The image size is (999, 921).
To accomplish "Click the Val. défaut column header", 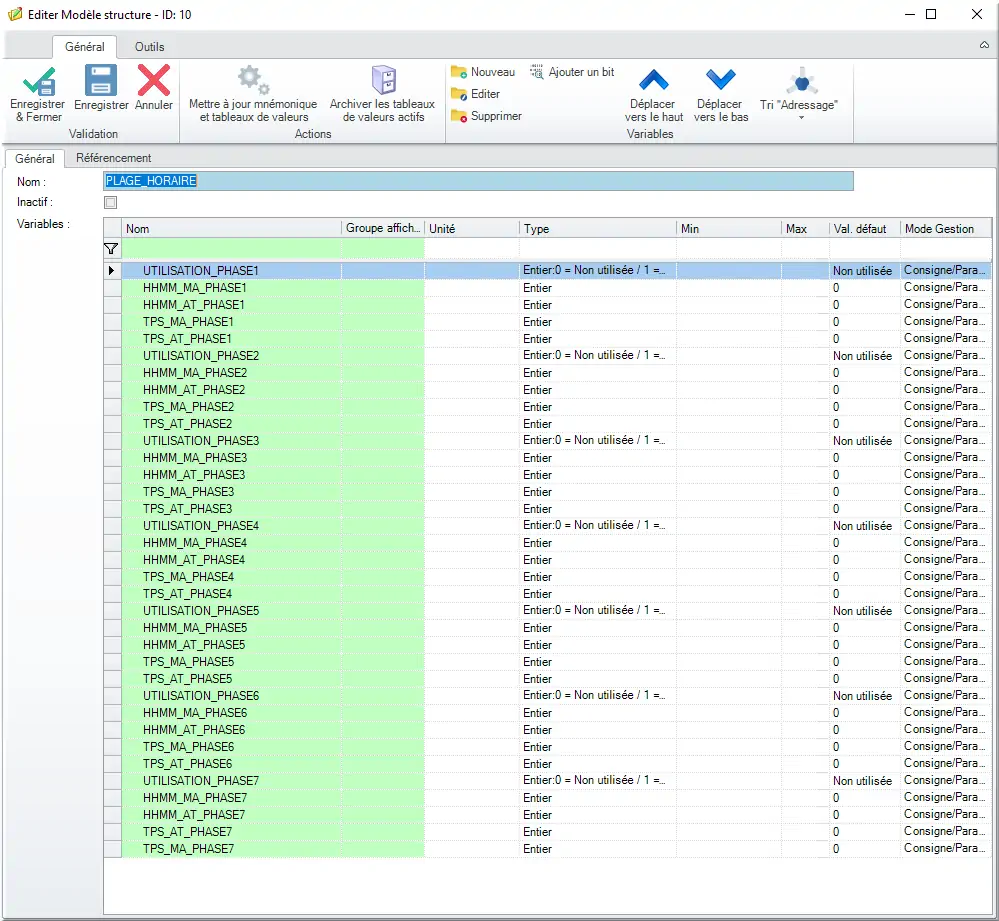I will [x=865, y=229].
